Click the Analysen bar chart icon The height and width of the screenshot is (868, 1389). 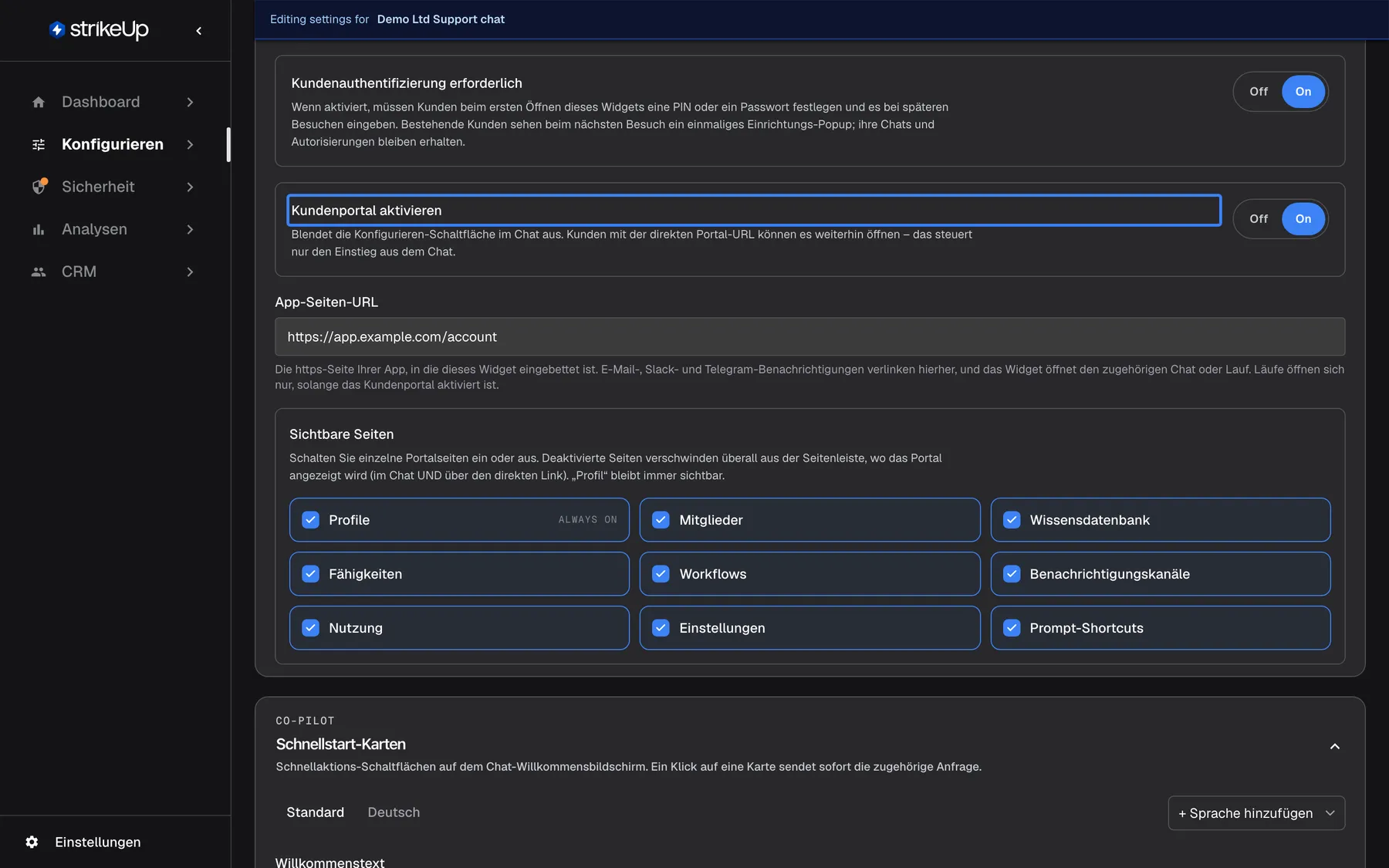39,229
